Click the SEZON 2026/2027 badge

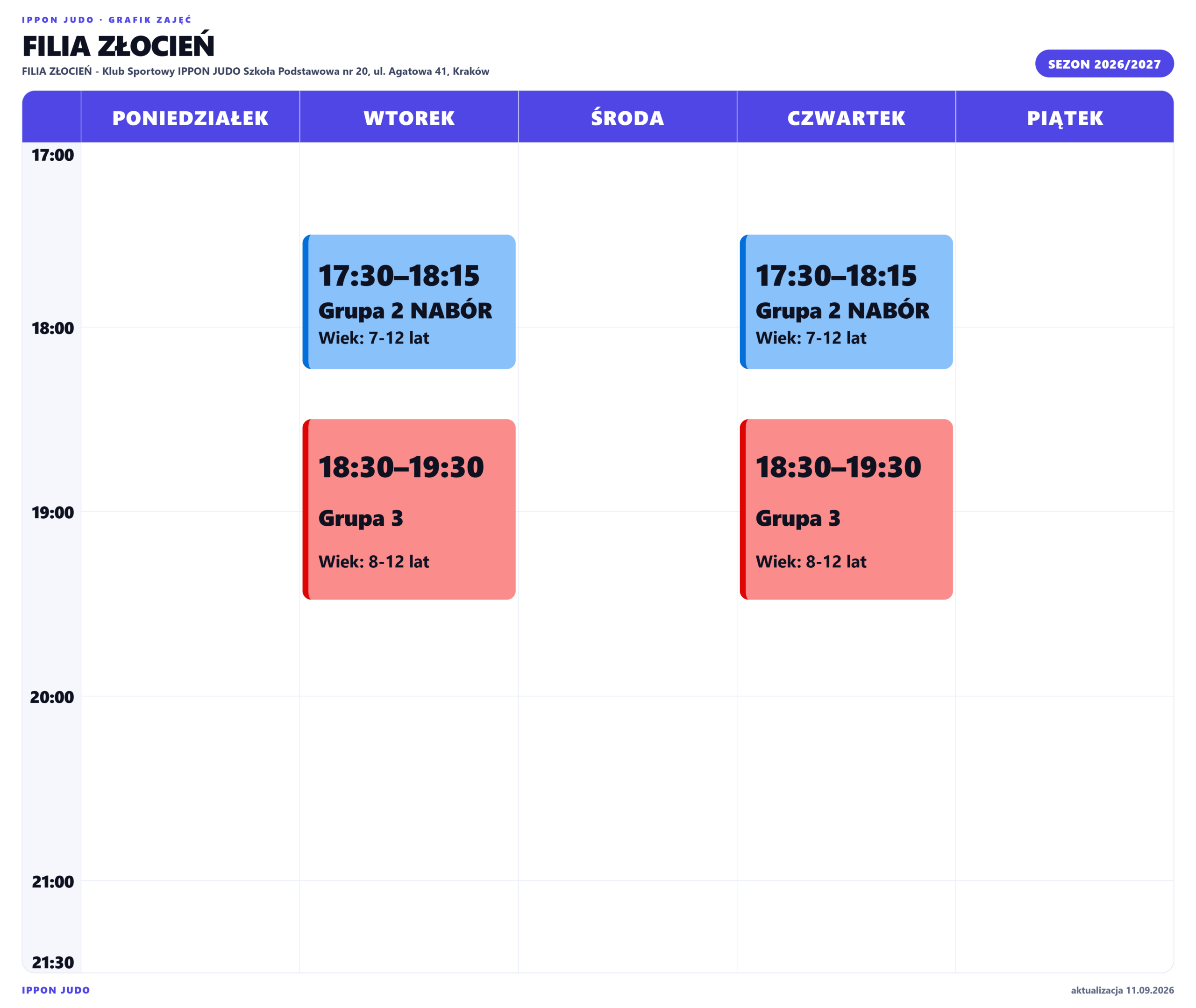pos(1104,64)
